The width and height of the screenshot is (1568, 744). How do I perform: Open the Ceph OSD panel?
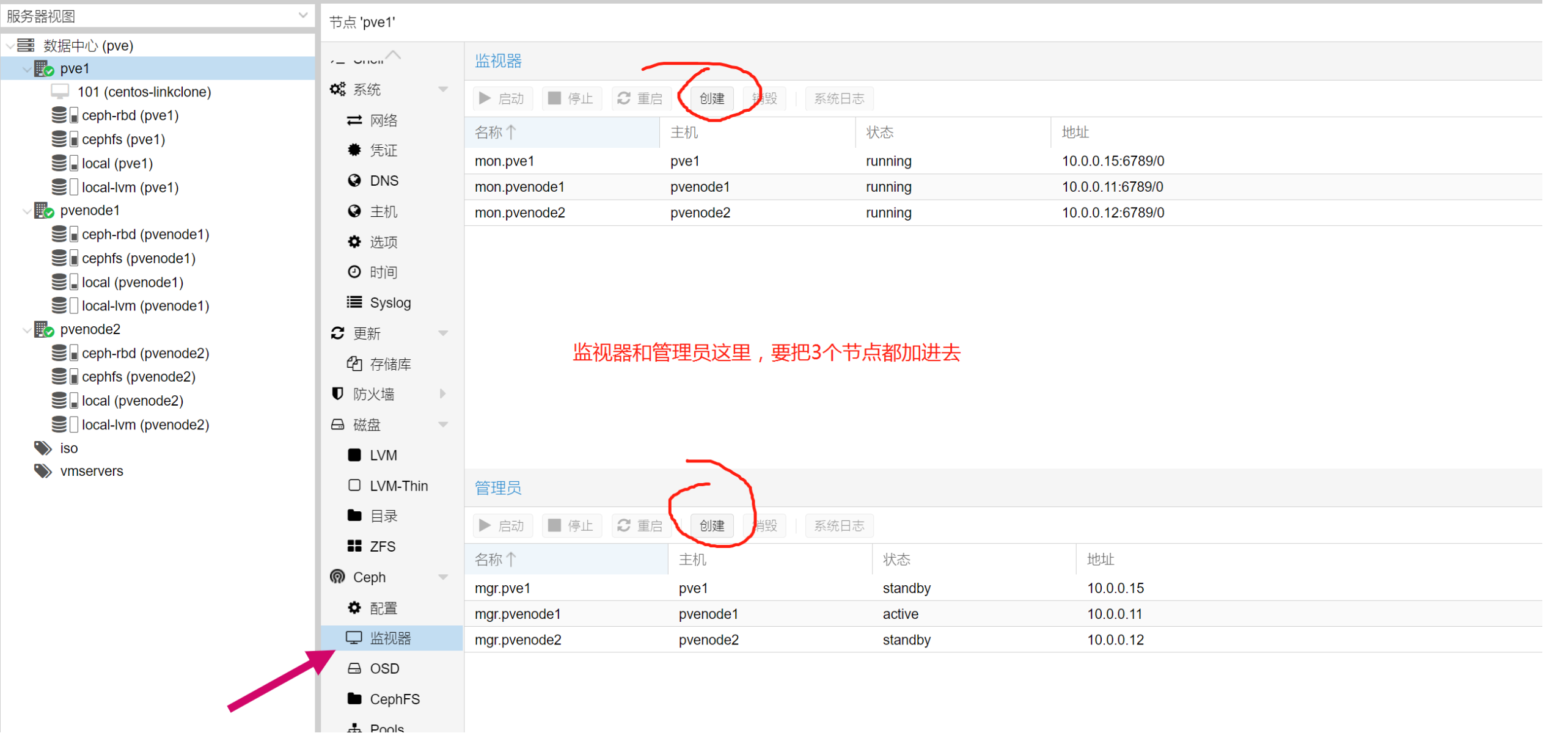[x=355, y=668]
